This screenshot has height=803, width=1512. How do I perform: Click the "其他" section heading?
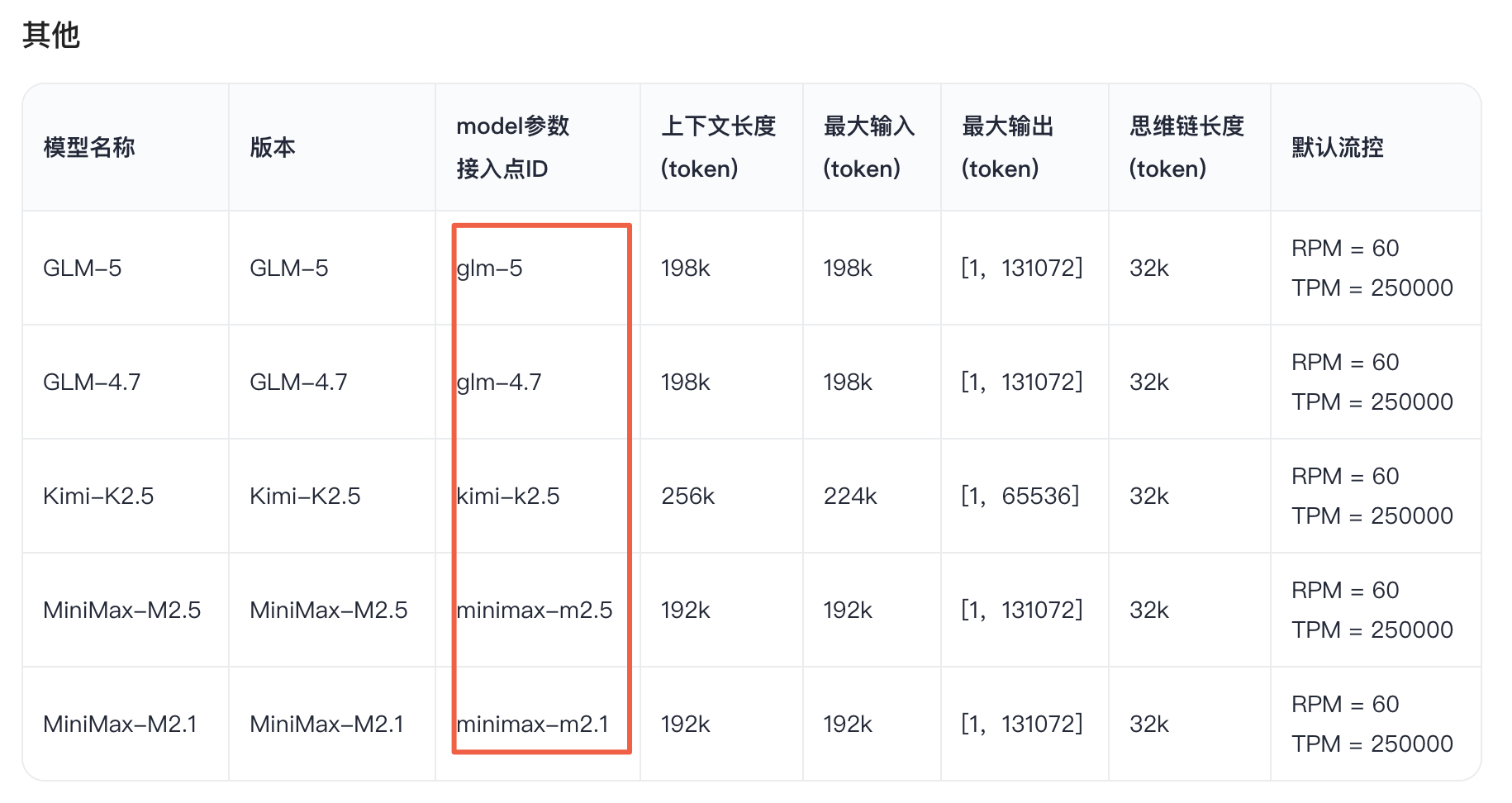(x=51, y=36)
